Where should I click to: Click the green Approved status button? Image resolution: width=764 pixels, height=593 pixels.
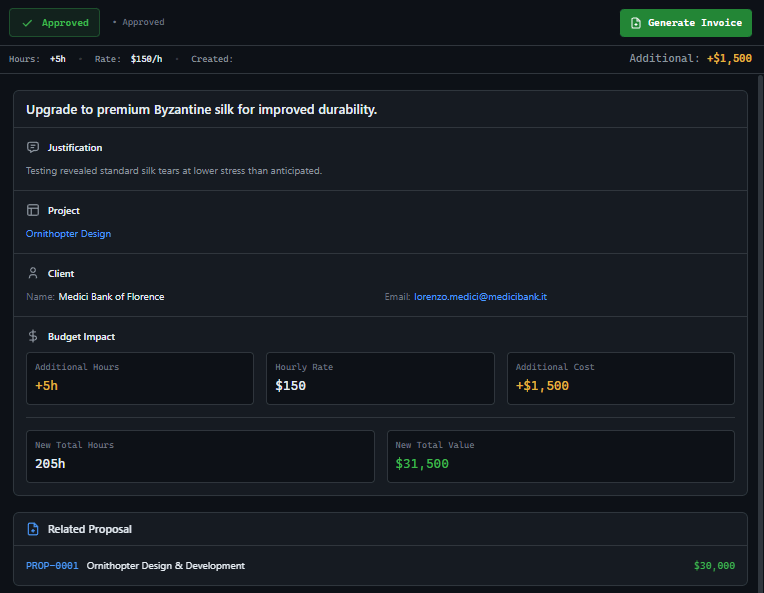point(54,23)
